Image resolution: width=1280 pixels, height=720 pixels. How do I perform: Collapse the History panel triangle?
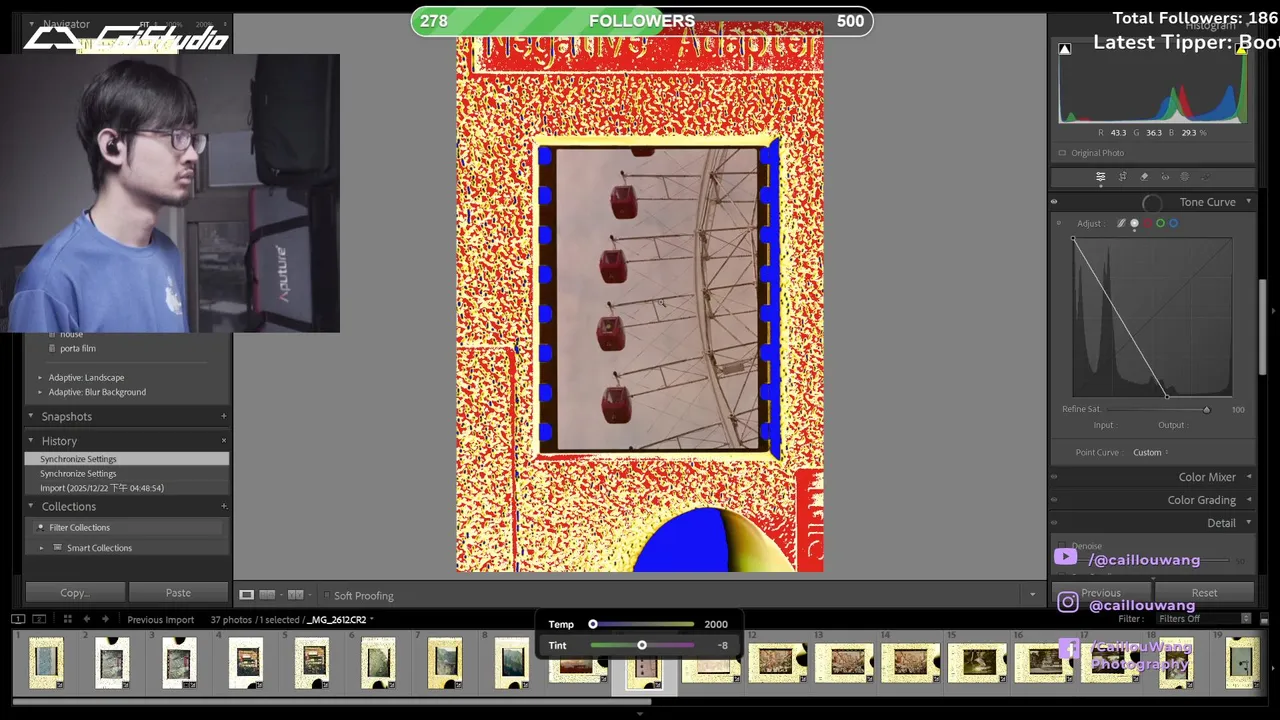pyautogui.click(x=31, y=440)
